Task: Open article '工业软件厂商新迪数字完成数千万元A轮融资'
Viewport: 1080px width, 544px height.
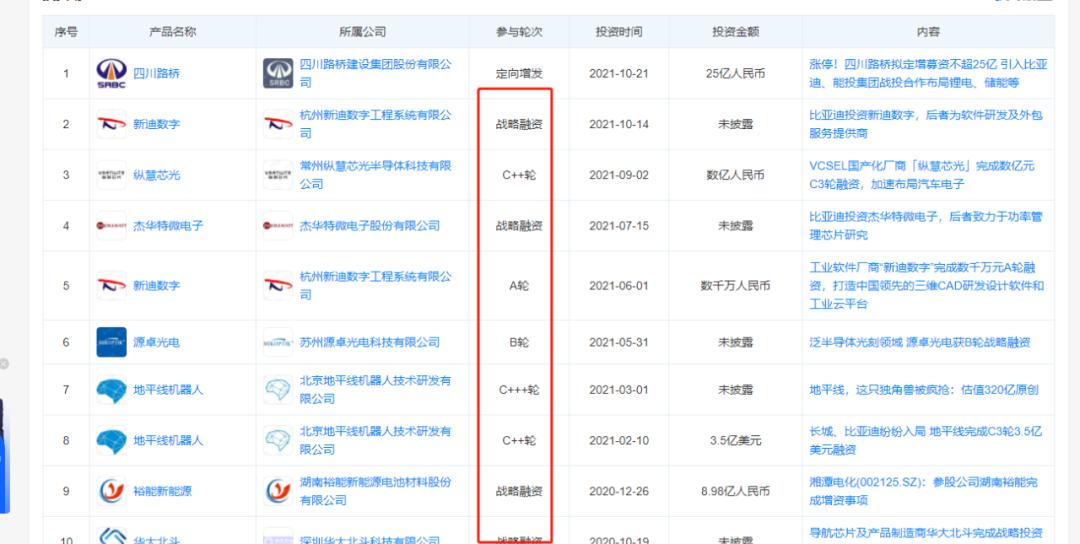Action: pos(926,285)
